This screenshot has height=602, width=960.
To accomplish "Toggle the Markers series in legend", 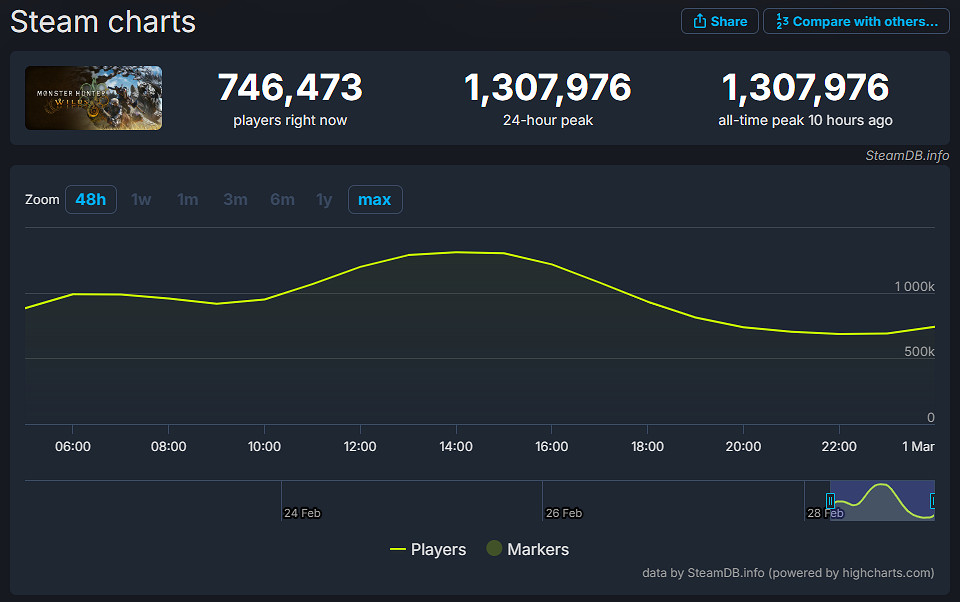I will [538, 549].
